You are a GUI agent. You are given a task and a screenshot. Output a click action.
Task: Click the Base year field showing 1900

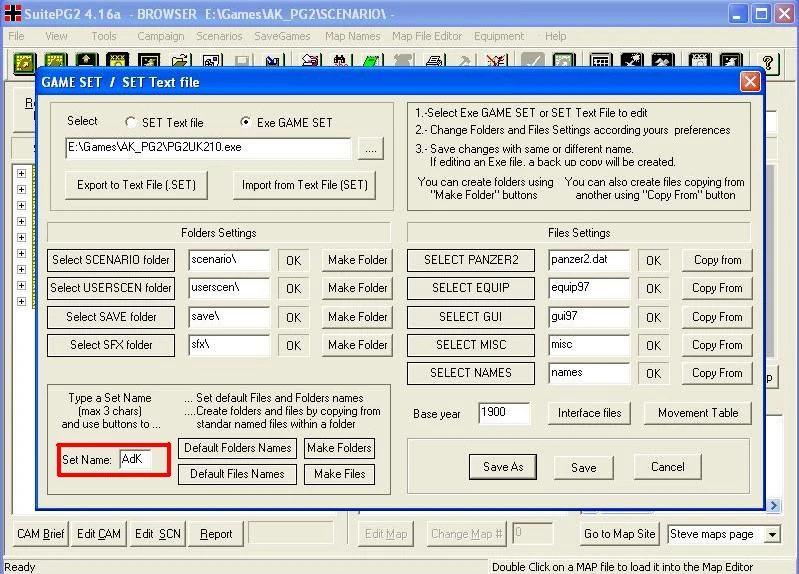pos(504,413)
